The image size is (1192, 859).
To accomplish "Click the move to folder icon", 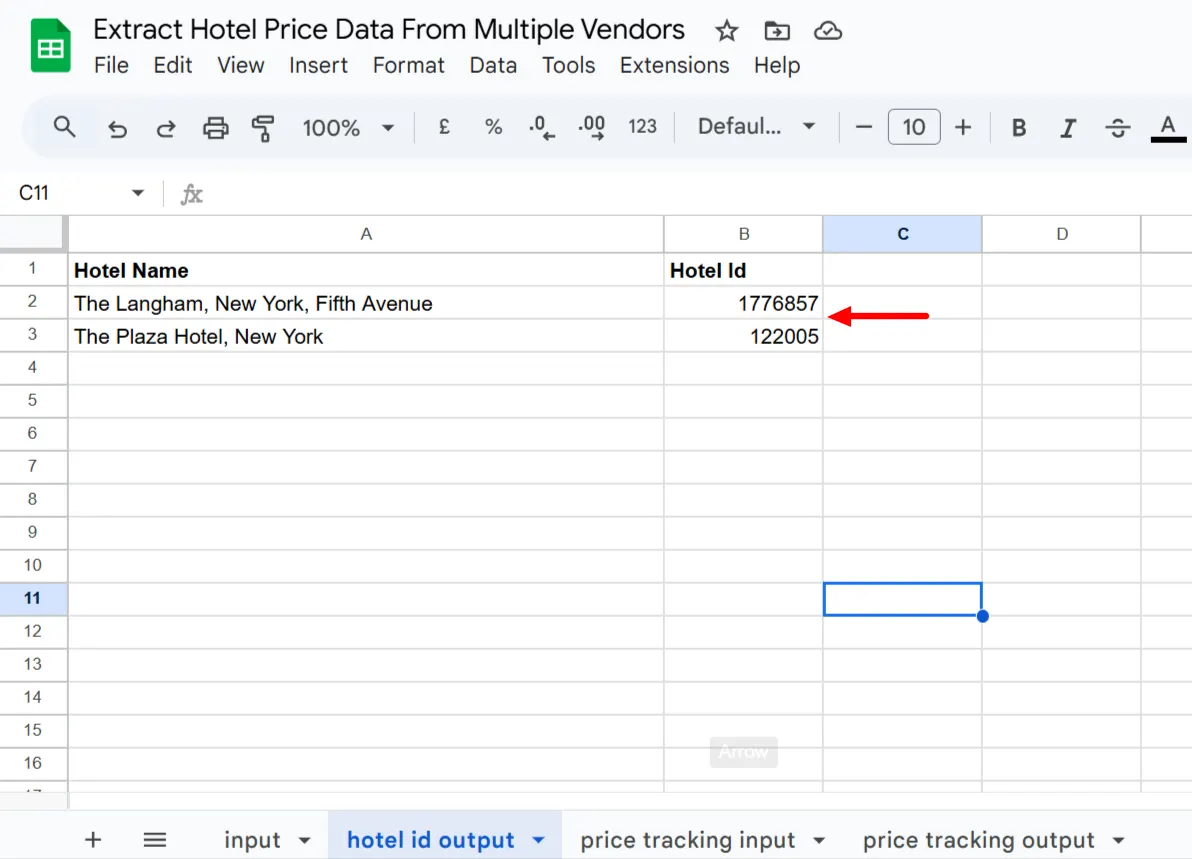I will click(x=777, y=31).
